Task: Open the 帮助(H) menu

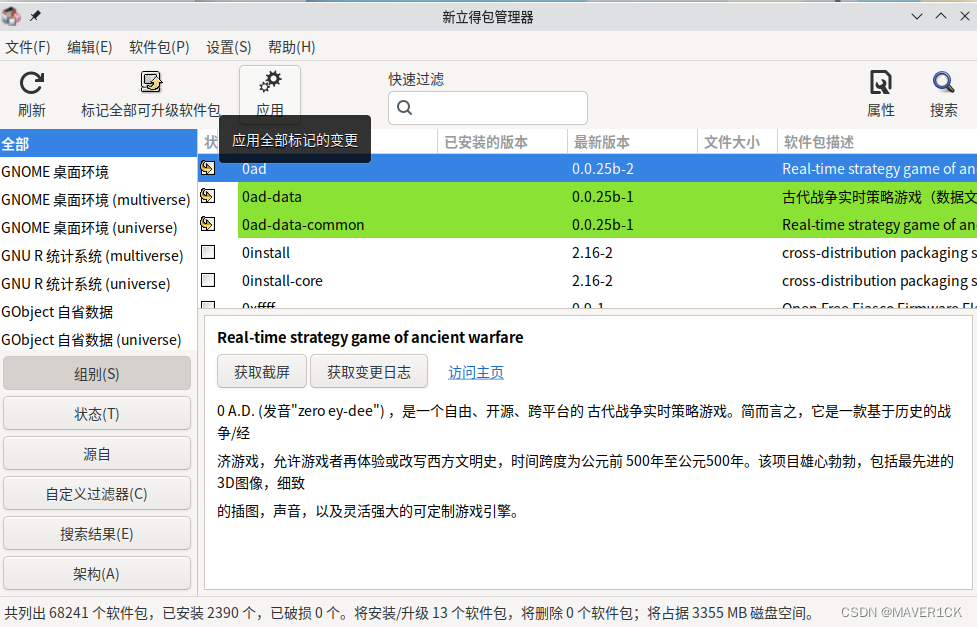Action: [x=292, y=47]
